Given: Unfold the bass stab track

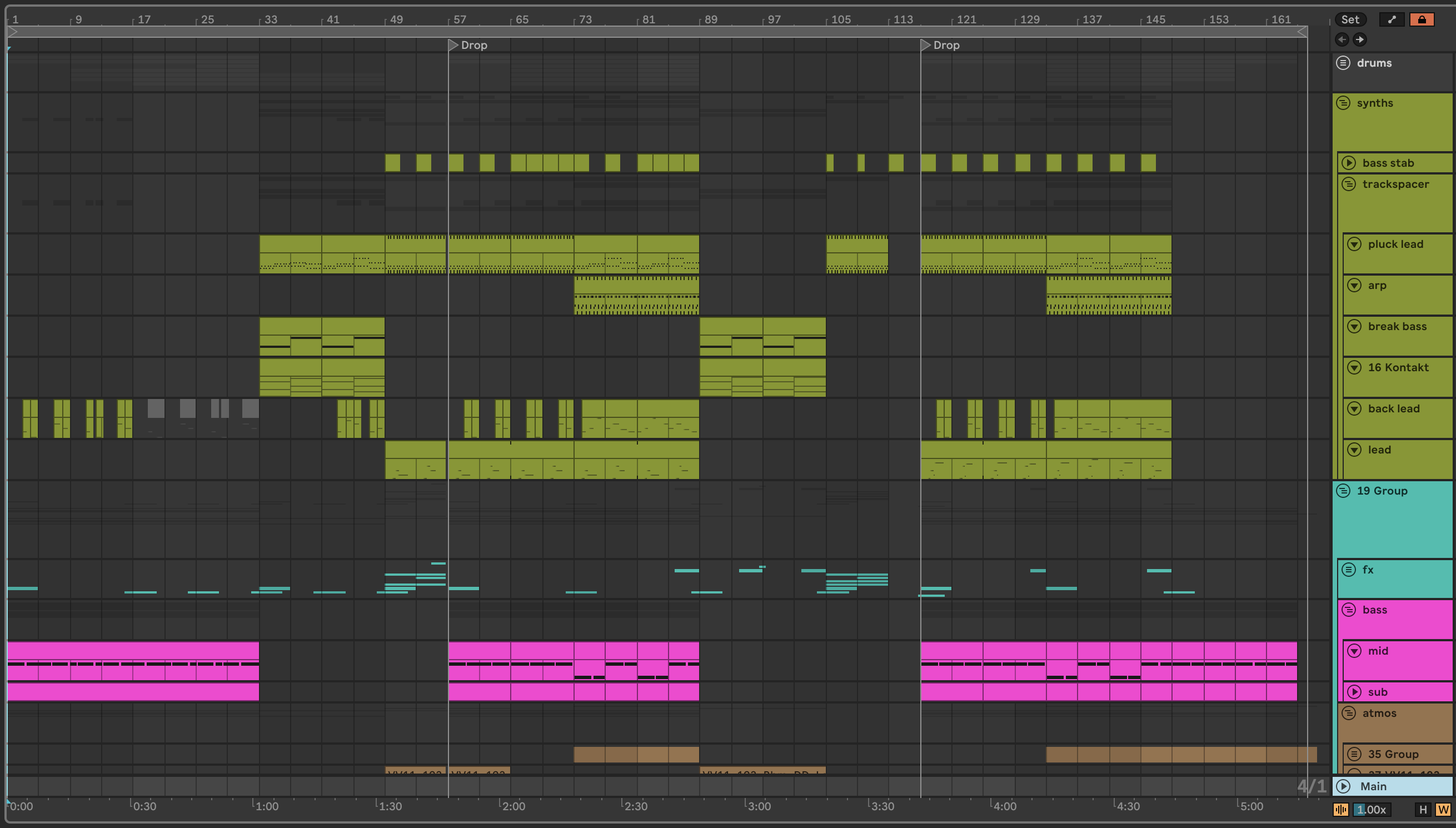Looking at the screenshot, I should tap(1349, 163).
